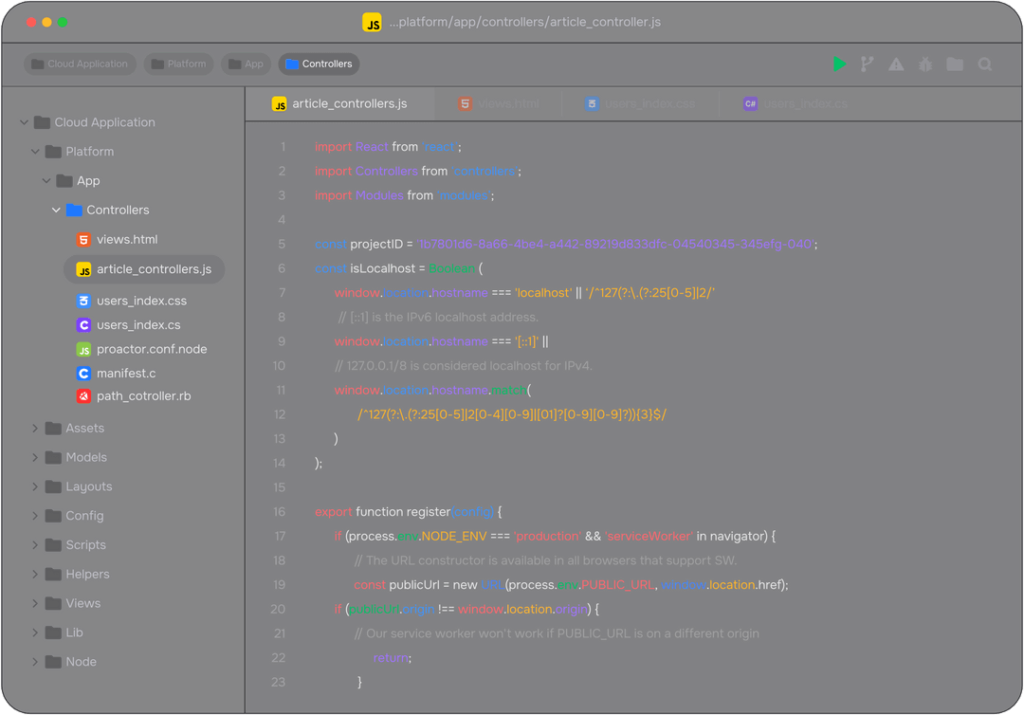Image resolution: width=1024 pixels, height=715 pixels.
Task: Collapse the Controllers folder chevron
Action: (x=56, y=210)
